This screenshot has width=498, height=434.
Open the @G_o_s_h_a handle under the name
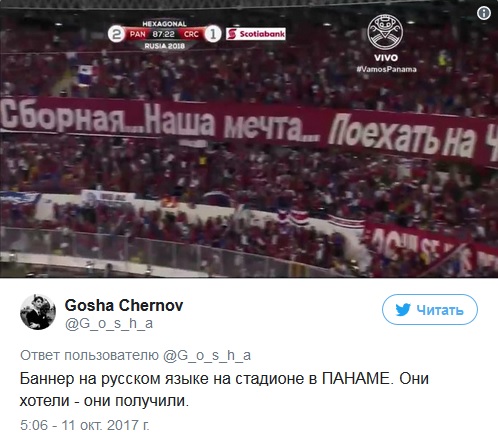(x=109, y=323)
